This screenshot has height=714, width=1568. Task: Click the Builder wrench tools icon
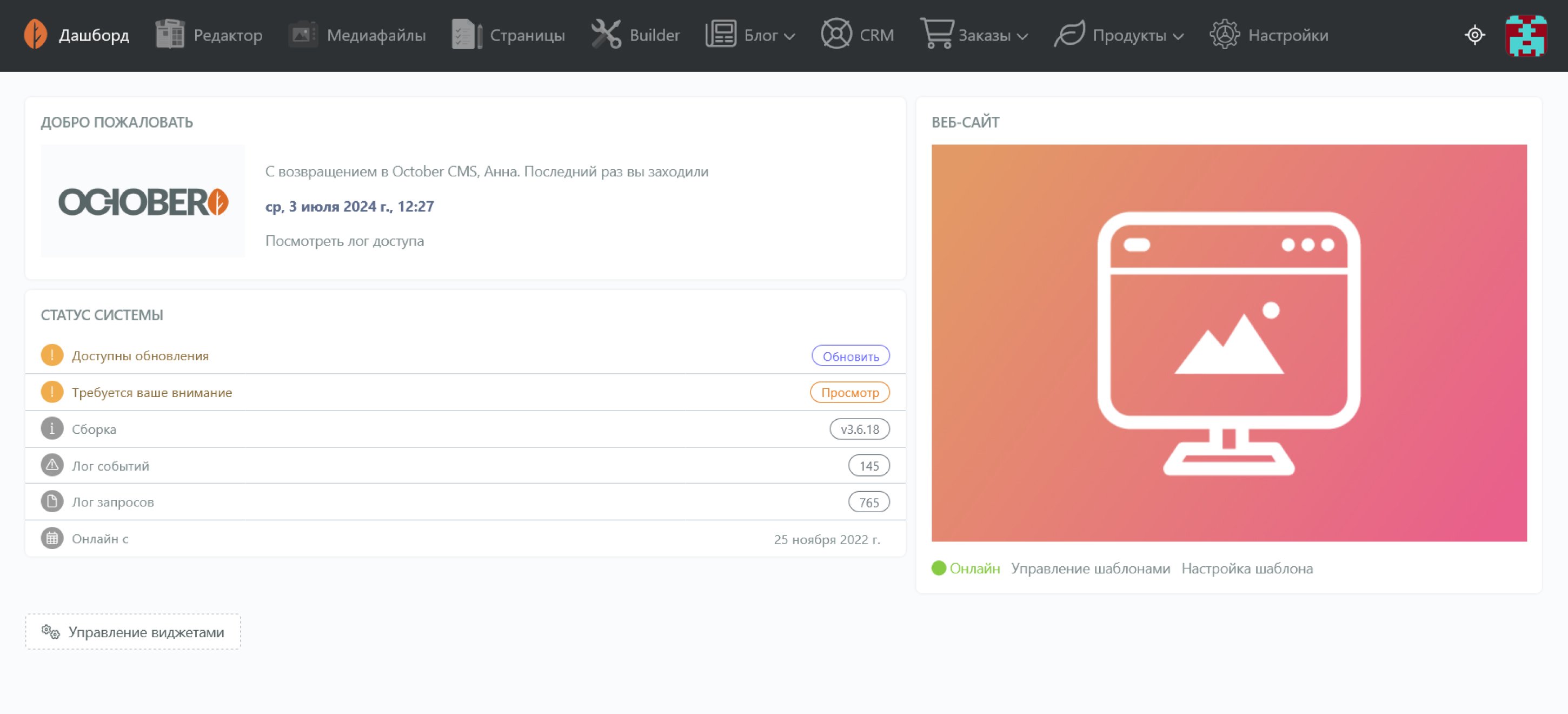[x=606, y=34]
